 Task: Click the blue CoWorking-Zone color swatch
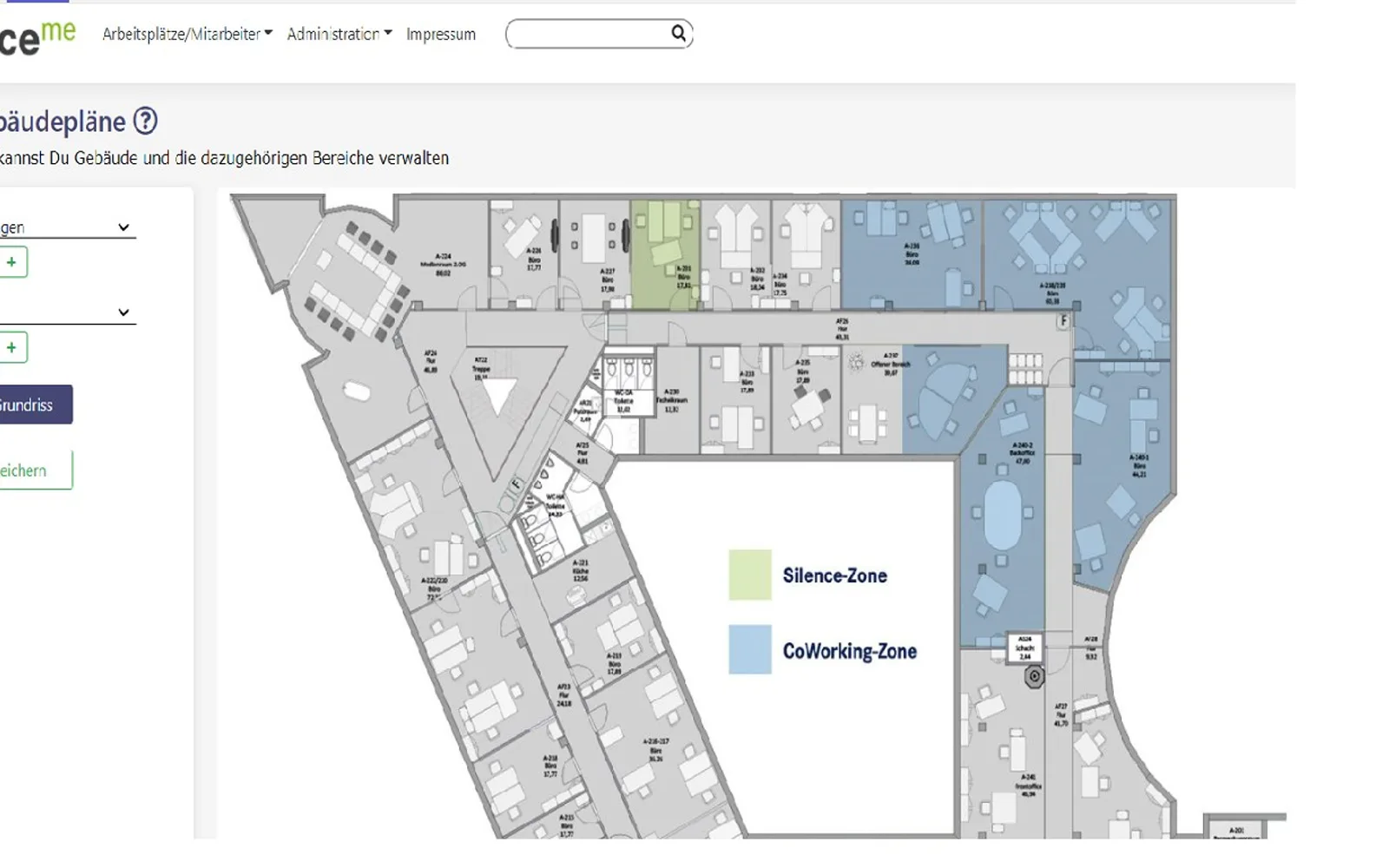click(x=750, y=649)
